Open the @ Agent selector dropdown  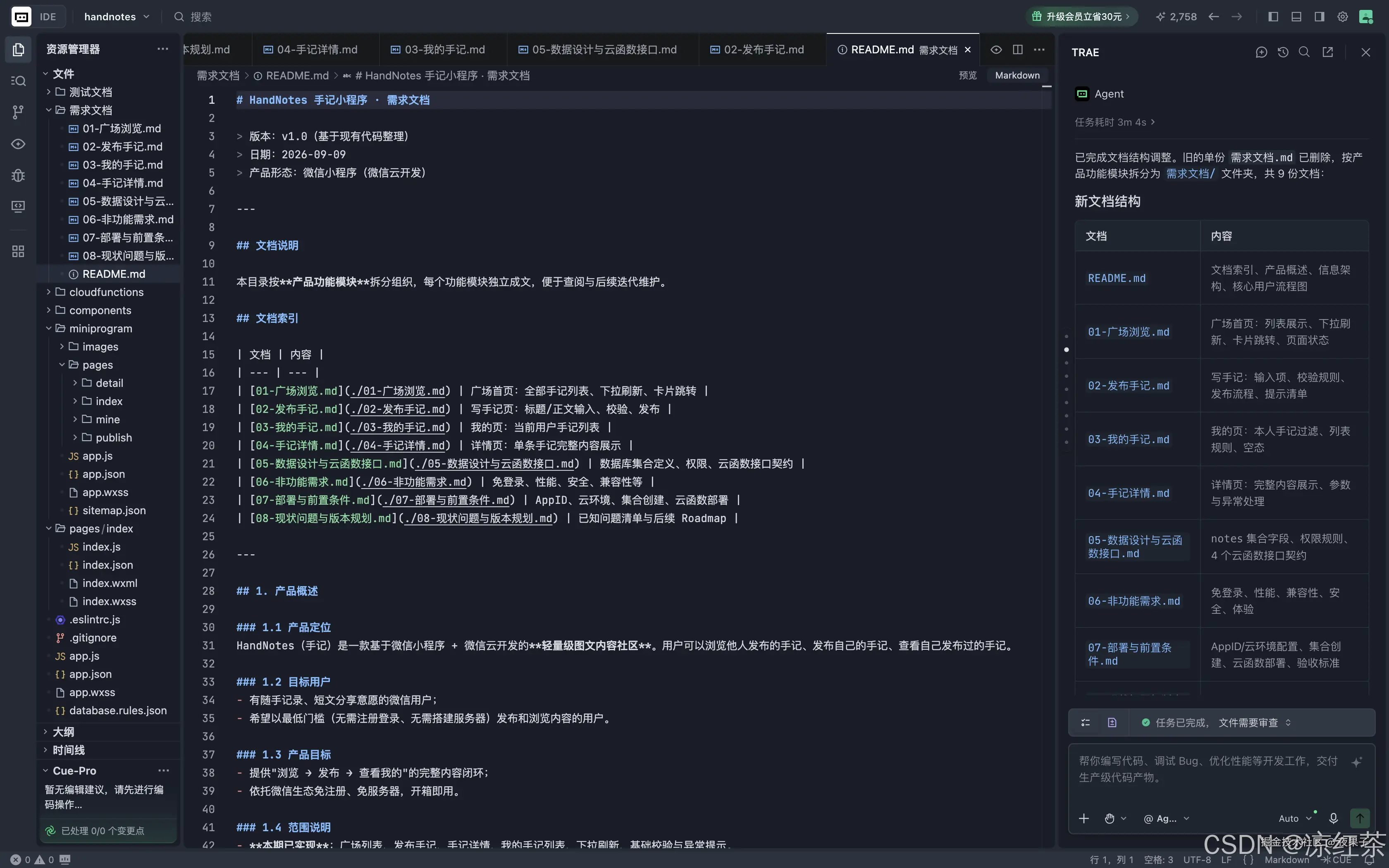pyautogui.click(x=1166, y=818)
